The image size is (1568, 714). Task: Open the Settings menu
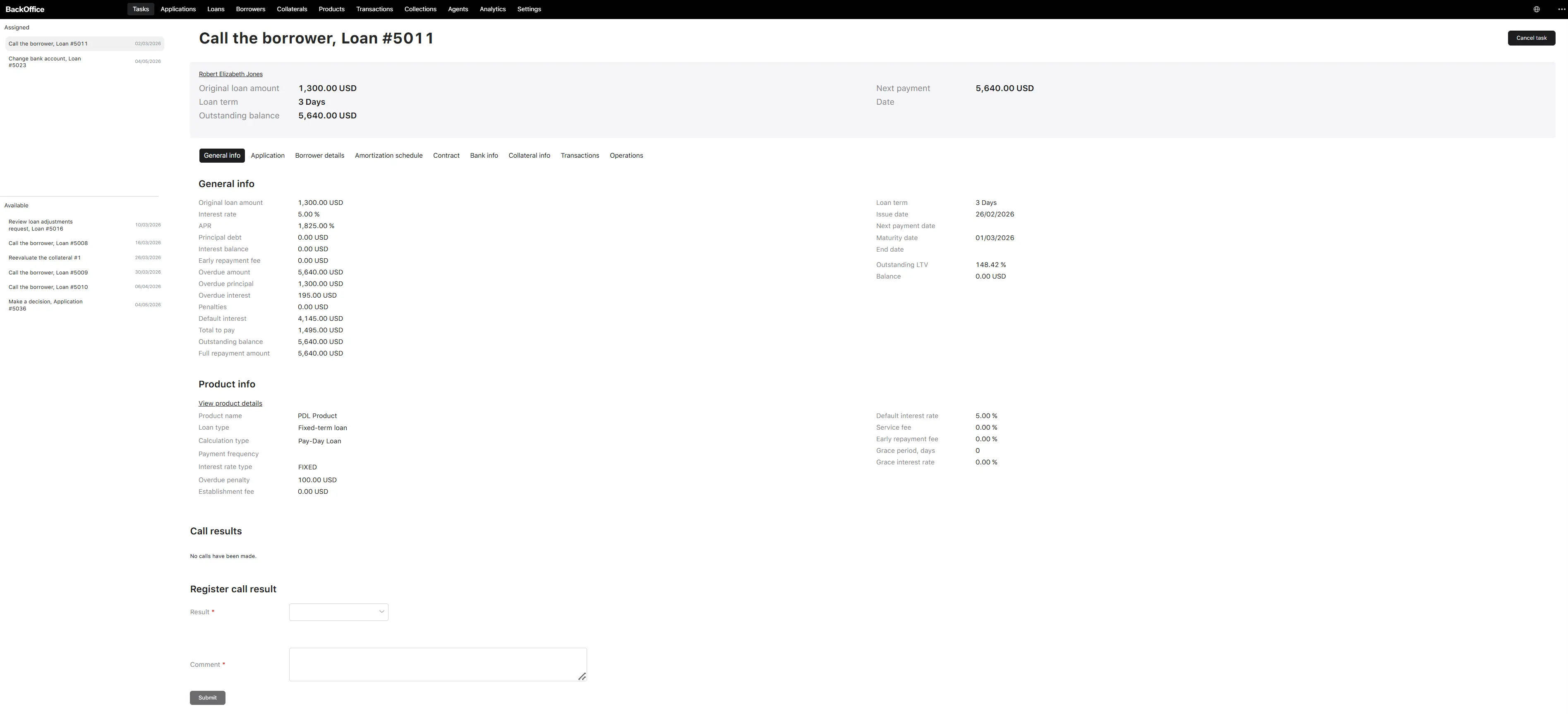[x=529, y=9]
